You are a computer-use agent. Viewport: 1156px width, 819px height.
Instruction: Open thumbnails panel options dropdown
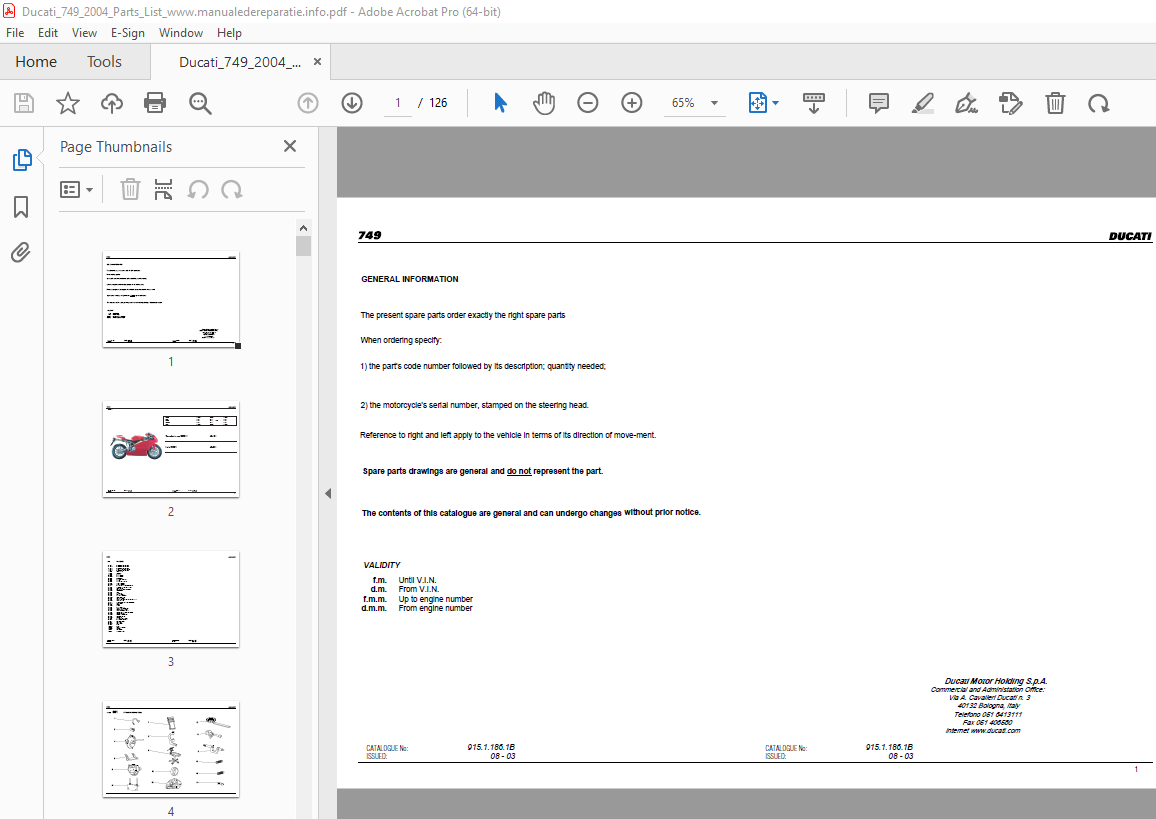[x=77, y=189]
